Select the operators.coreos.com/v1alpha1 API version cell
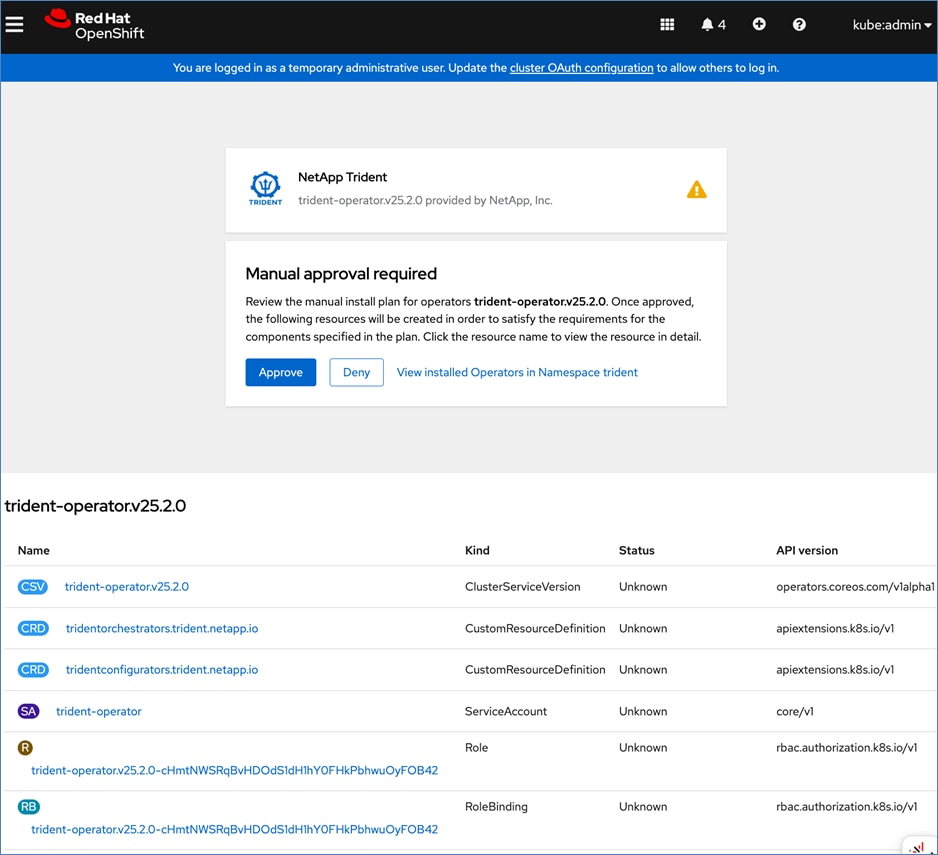 855,586
